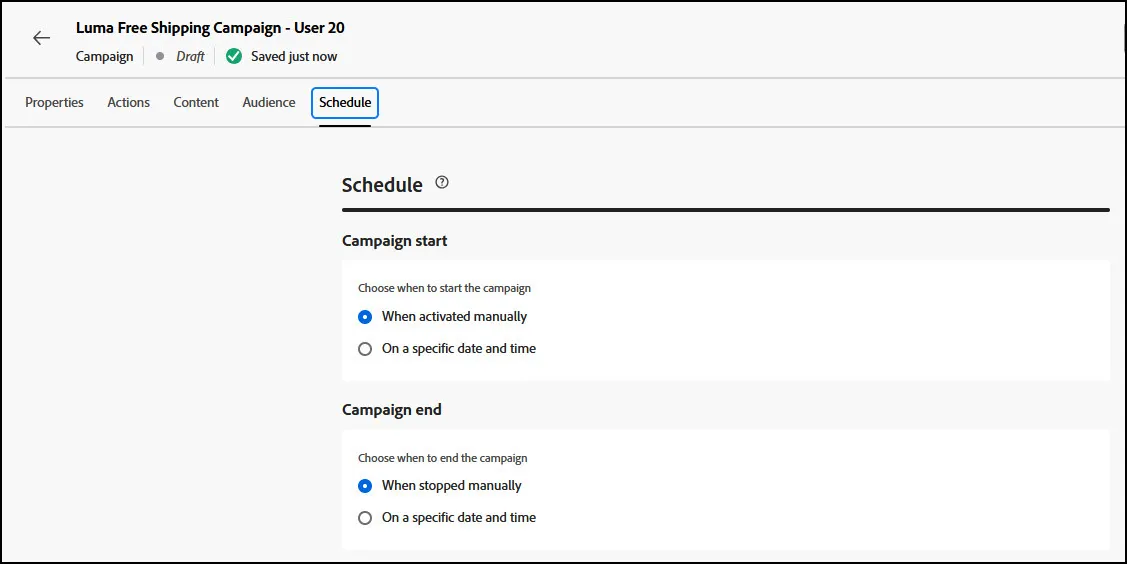The image size is (1127, 564).
Task: Click the 'Campaign start' heading
Action: tap(395, 241)
